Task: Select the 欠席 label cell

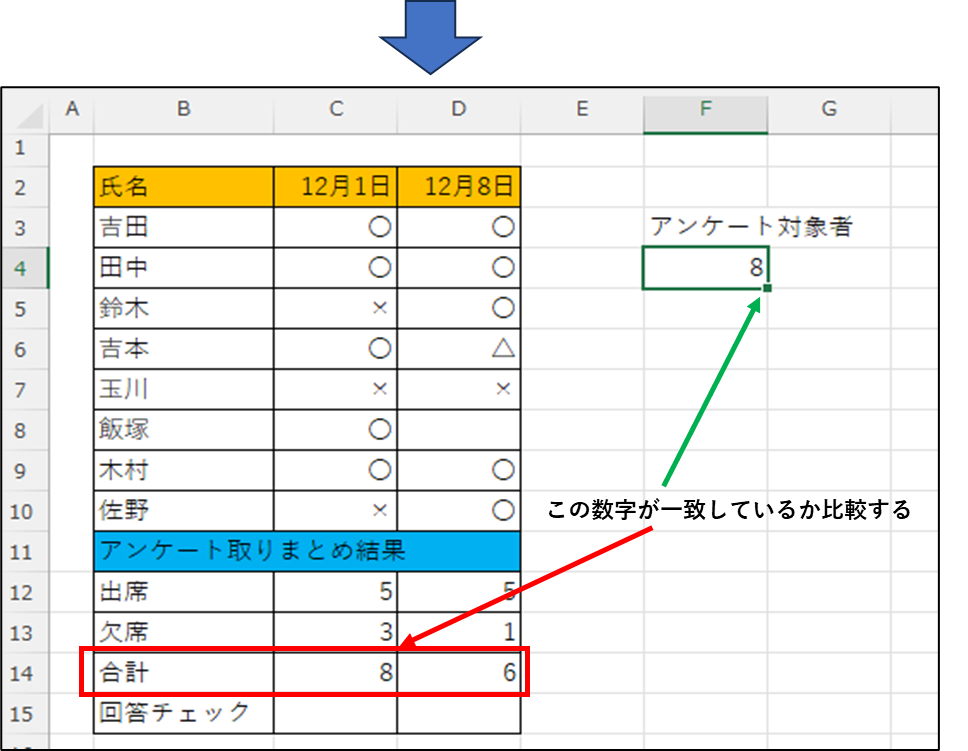Action: click(183, 632)
